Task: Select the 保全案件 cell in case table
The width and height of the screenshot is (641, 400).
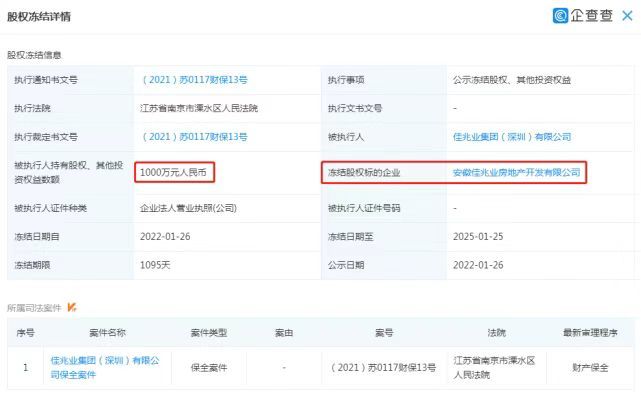Action: coord(209,368)
